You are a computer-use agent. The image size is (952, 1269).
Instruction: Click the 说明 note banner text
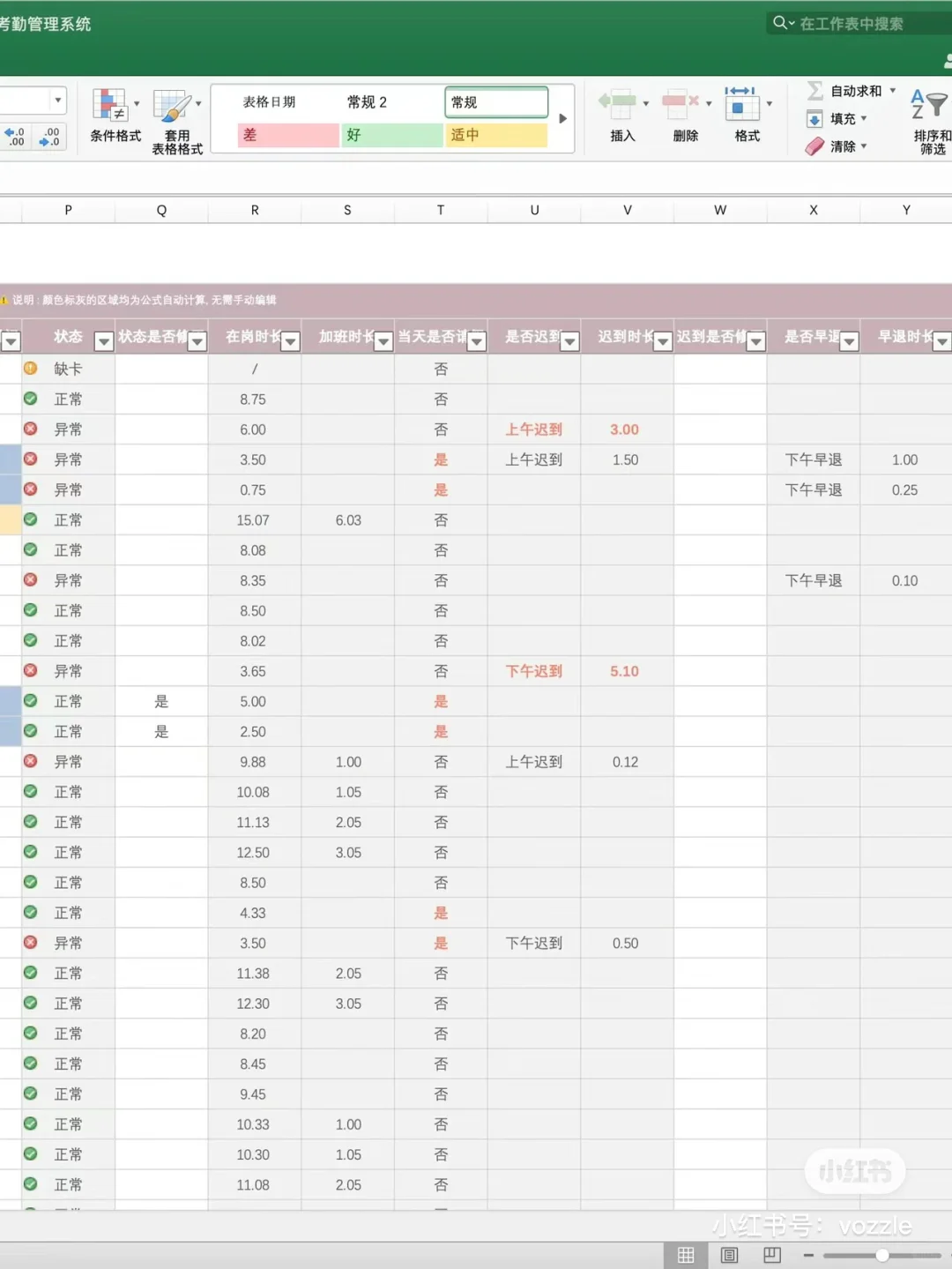[144, 300]
